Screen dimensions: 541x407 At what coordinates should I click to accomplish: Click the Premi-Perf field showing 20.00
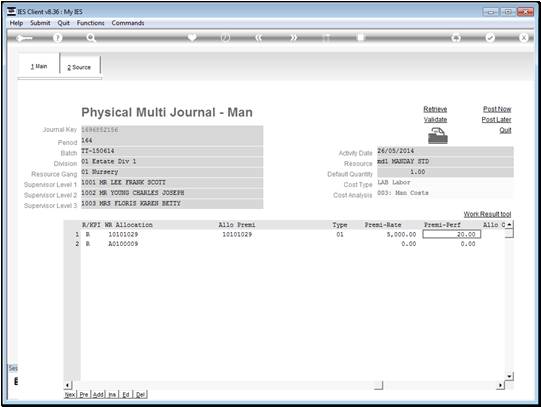[x=452, y=235]
